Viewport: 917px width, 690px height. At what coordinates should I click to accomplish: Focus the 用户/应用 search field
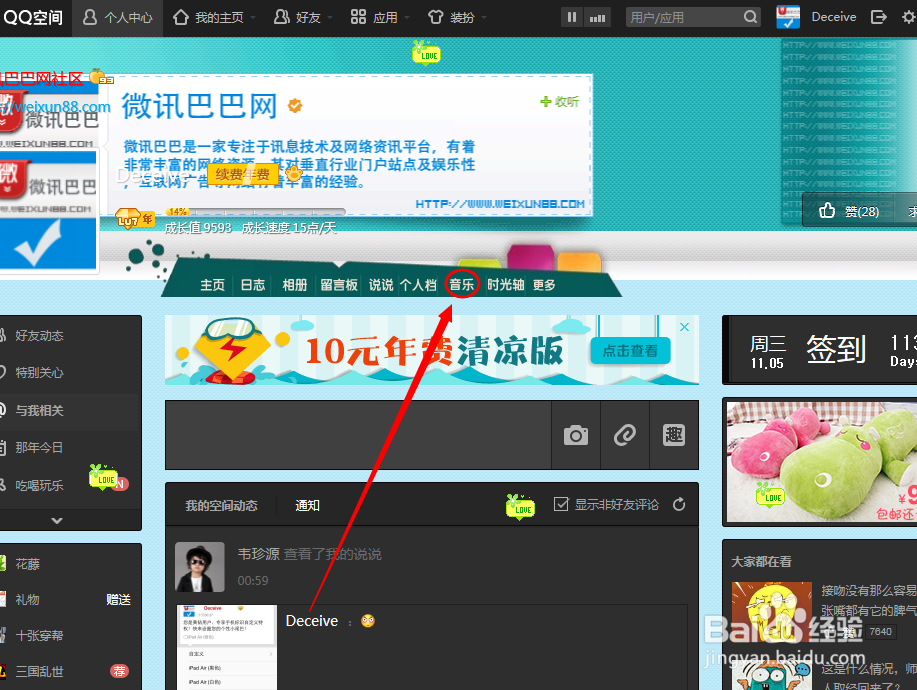click(683, 18)
